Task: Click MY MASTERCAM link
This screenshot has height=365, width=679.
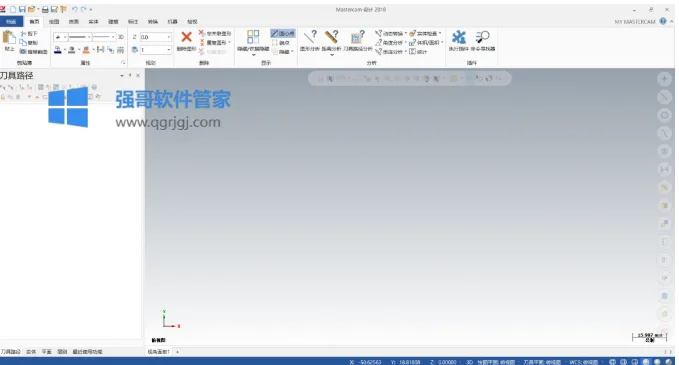Action: click(635, 22)
